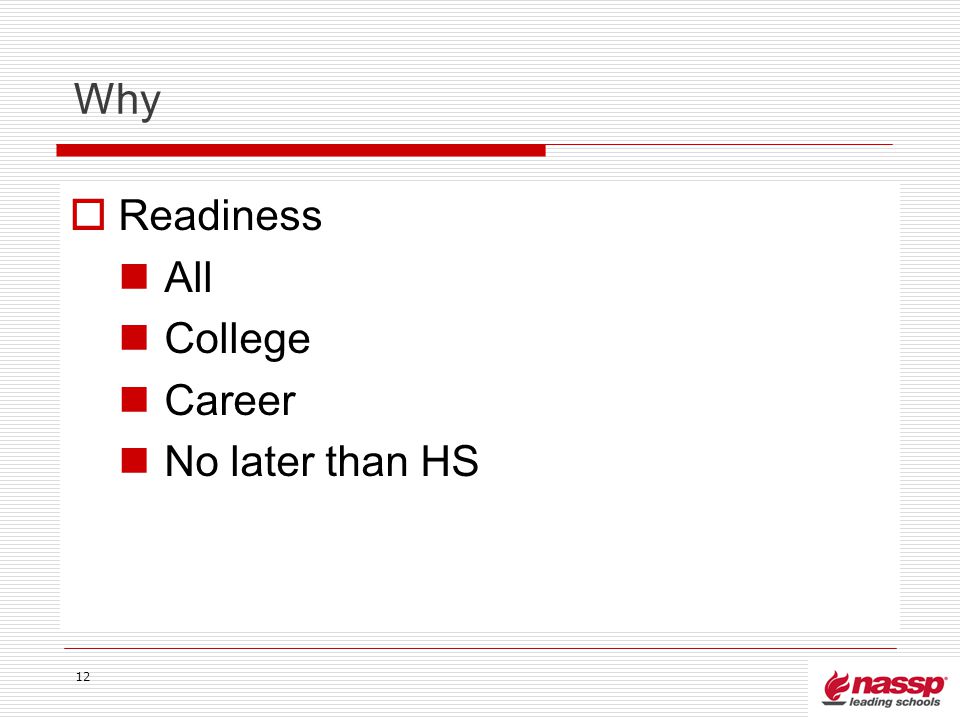The width and height of the screenshot is (960, 720).
Task: Click the red bullet before No later than HS
Action: click(134, 460)
